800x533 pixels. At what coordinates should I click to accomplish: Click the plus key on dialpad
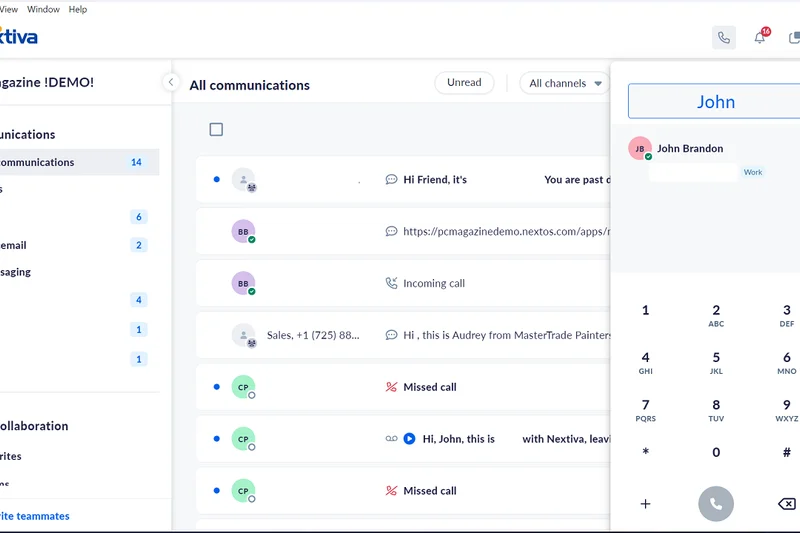pos(645,504)
